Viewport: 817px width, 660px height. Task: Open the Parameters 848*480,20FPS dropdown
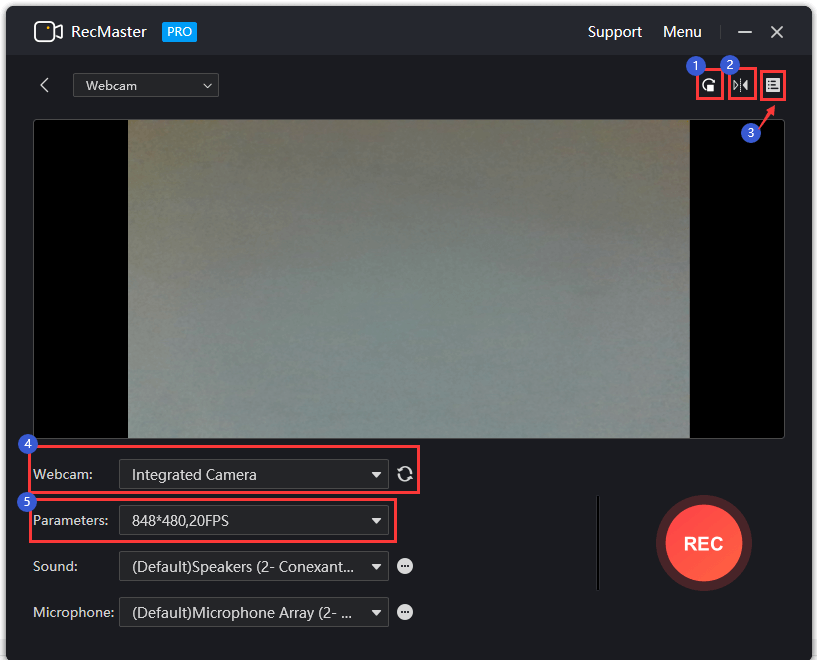point(254,520)
